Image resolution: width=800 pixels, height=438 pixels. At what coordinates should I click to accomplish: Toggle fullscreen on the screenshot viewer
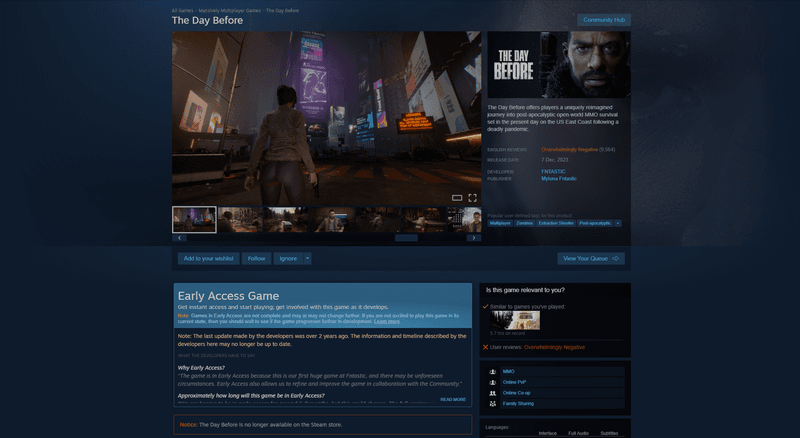(x=472, y=198)
